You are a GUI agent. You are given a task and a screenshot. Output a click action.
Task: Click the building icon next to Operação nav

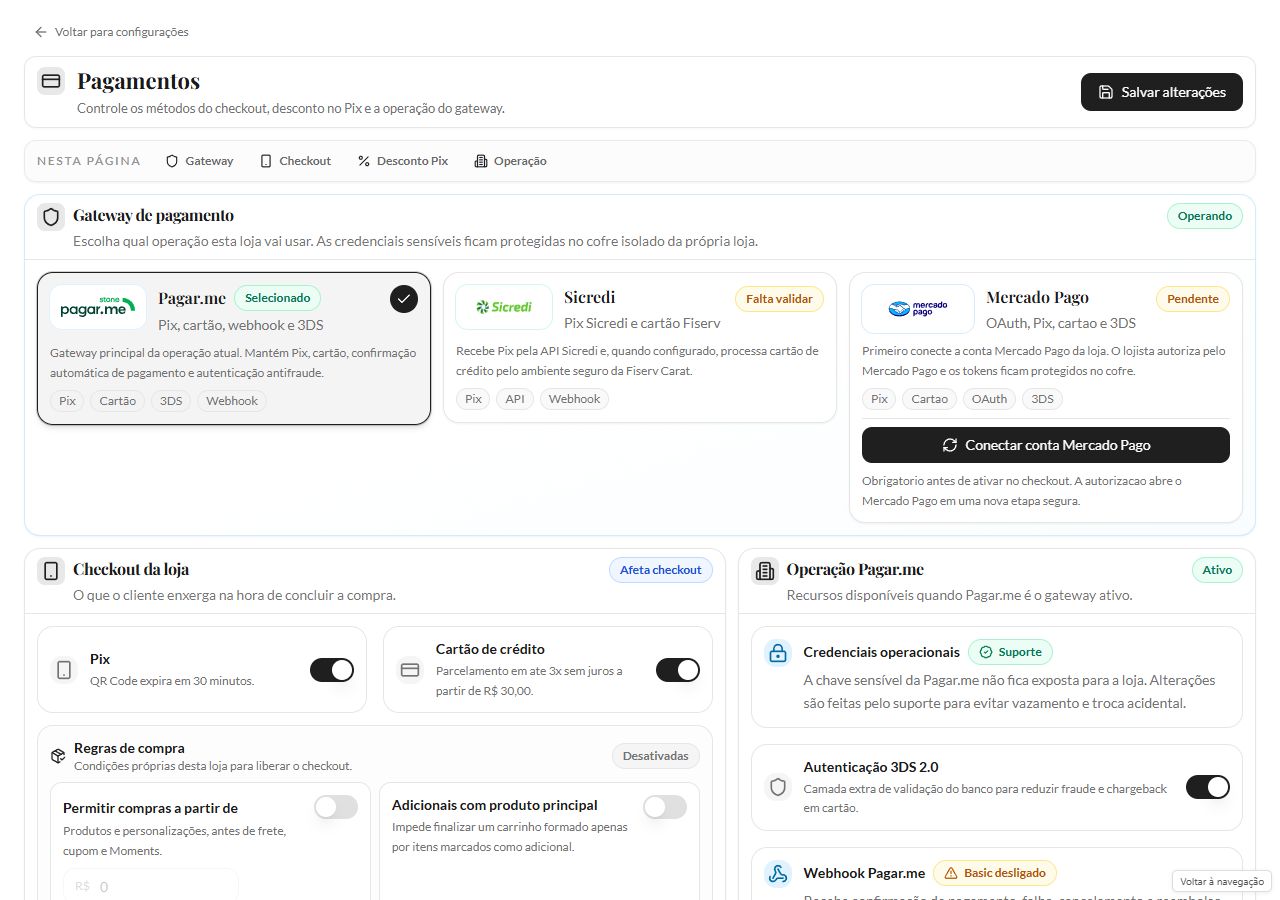click(481, 161)
